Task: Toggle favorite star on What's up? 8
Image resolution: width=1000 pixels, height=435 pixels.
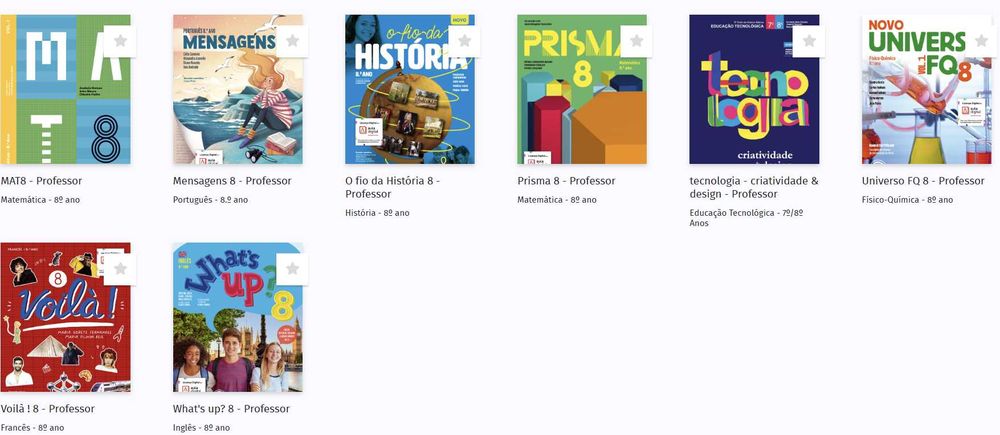Action: pyautogui.click(x=292, y=269)
